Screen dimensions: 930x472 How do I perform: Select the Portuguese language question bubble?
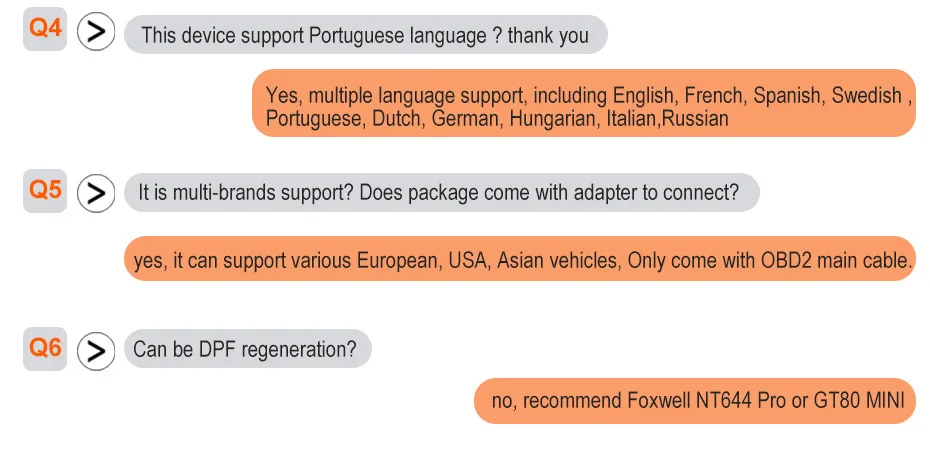tap(365, 34)
